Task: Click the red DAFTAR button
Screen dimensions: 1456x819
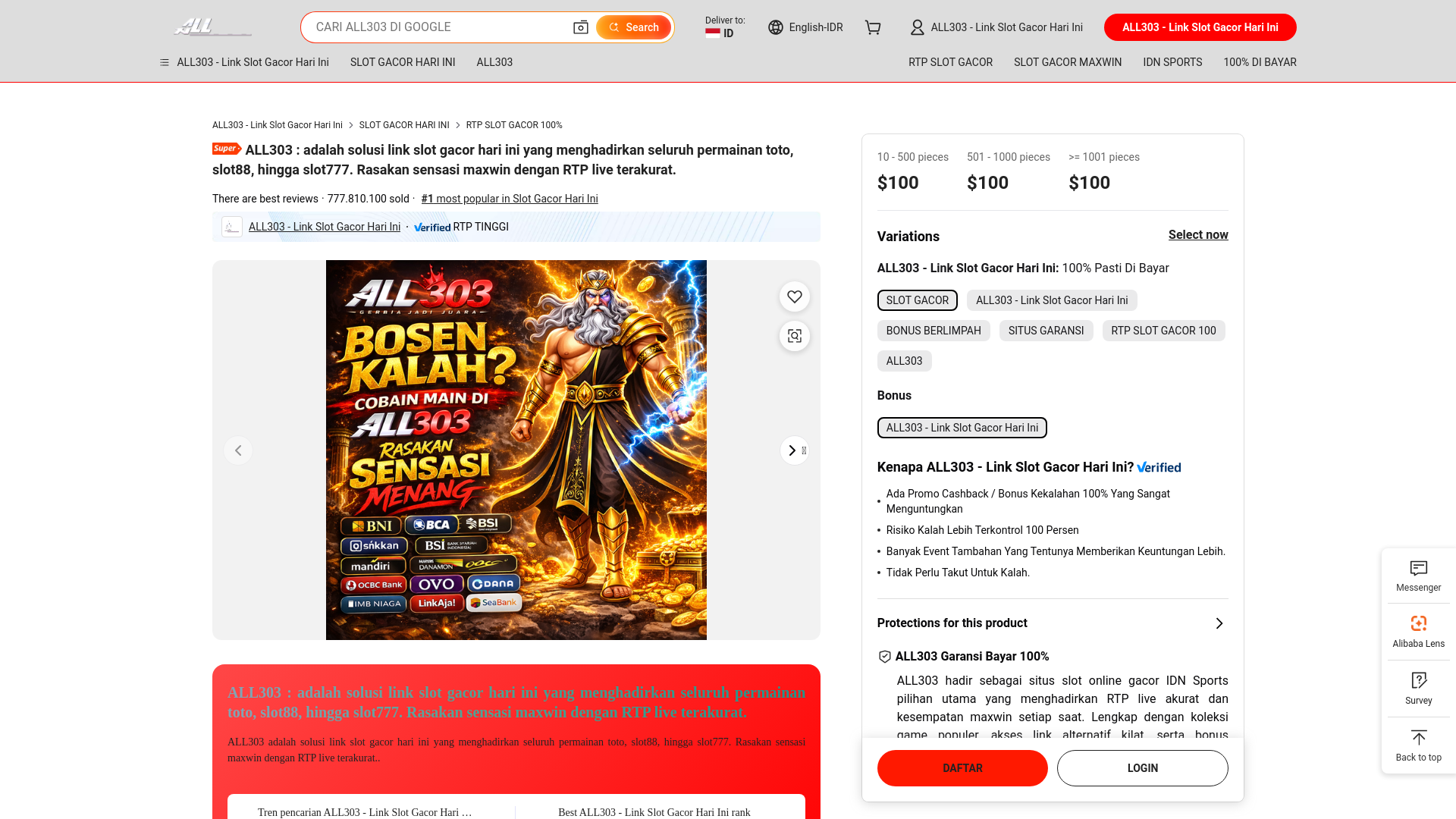Action: click(x=962, y=768)
